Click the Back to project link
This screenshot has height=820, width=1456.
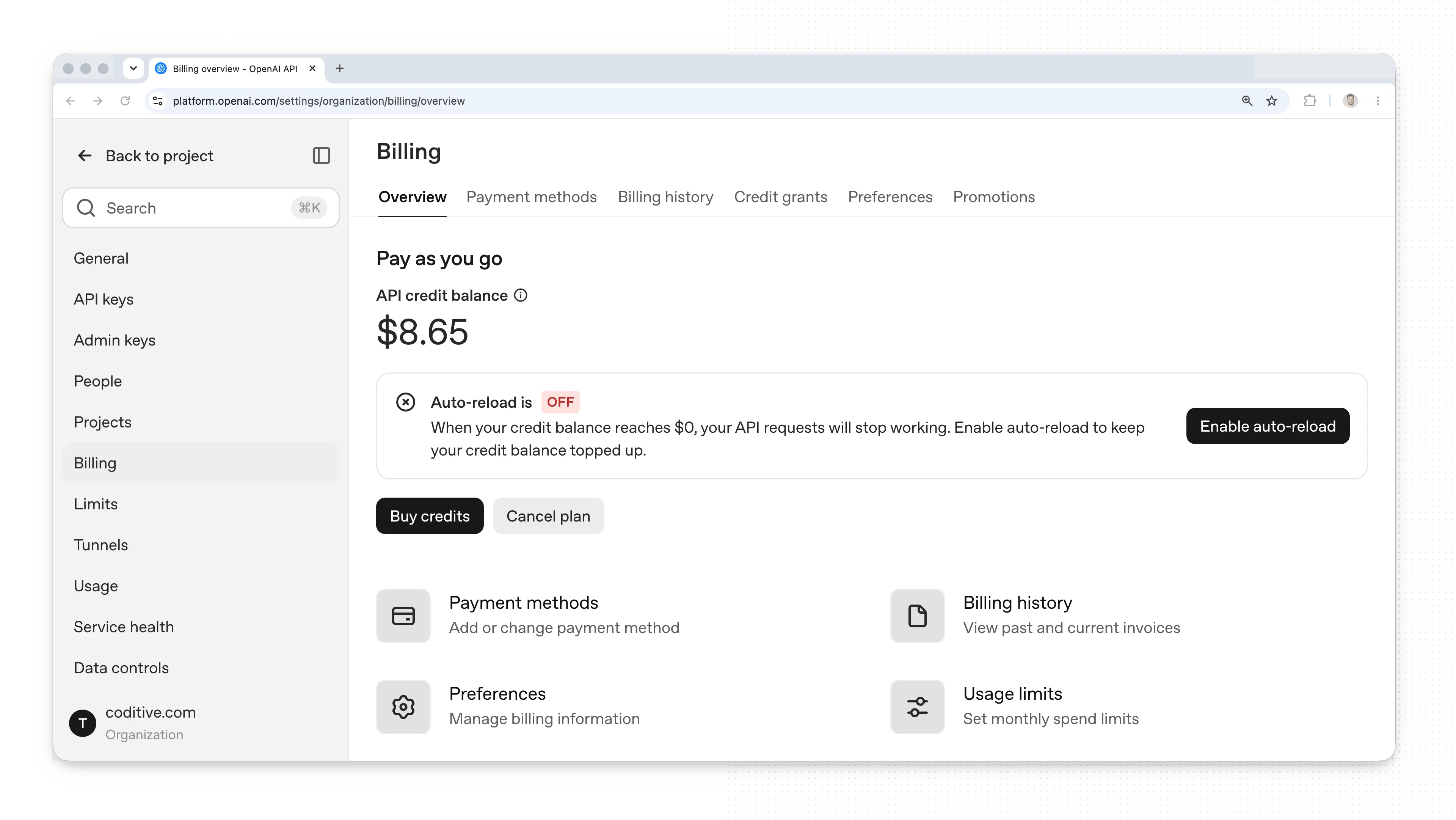click(159, 156)
